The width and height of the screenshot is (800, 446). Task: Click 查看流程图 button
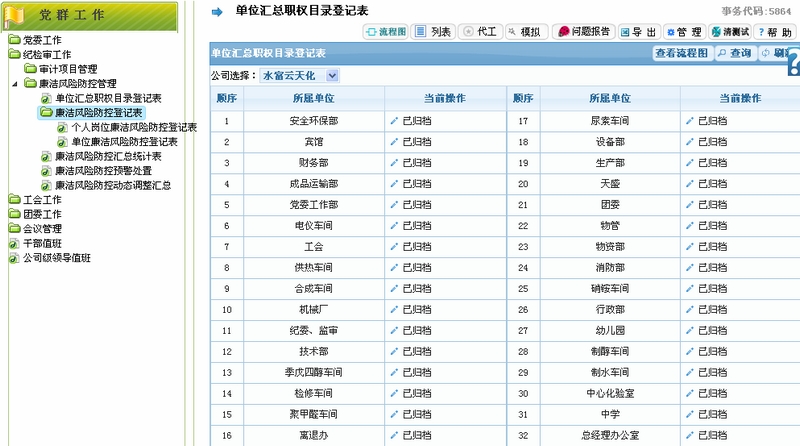pyautogui.click(x=681, y=53)
